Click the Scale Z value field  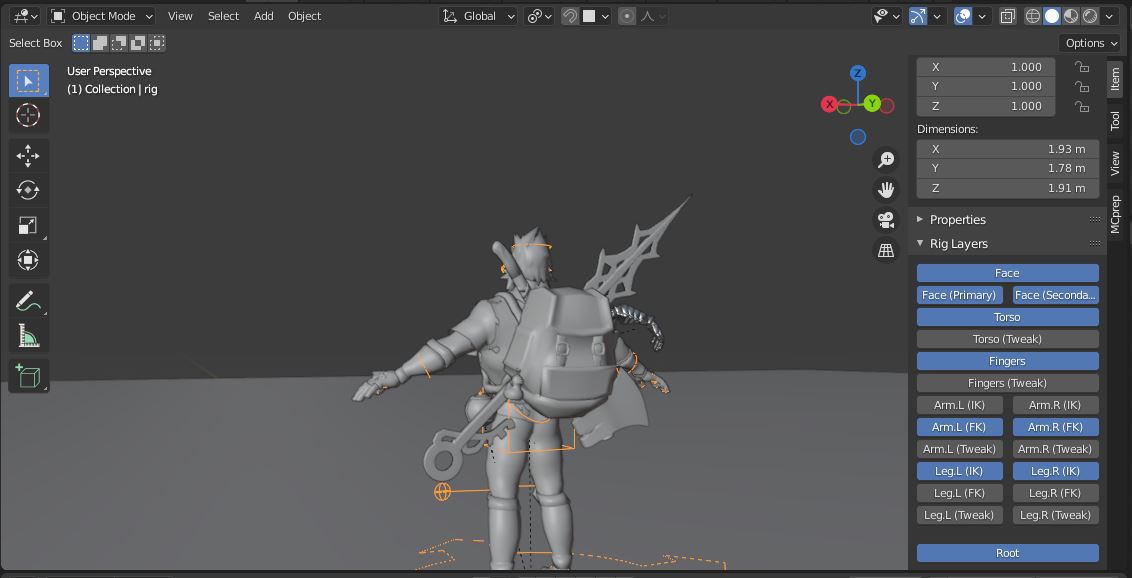pos(985,106)
